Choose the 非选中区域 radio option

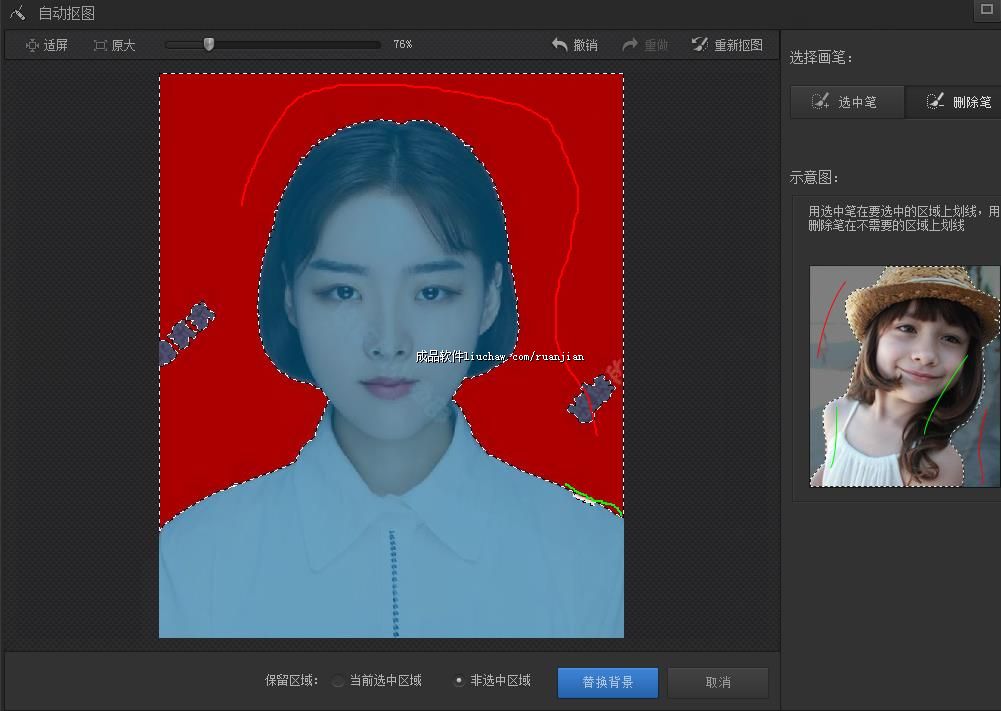click(459, 681)
